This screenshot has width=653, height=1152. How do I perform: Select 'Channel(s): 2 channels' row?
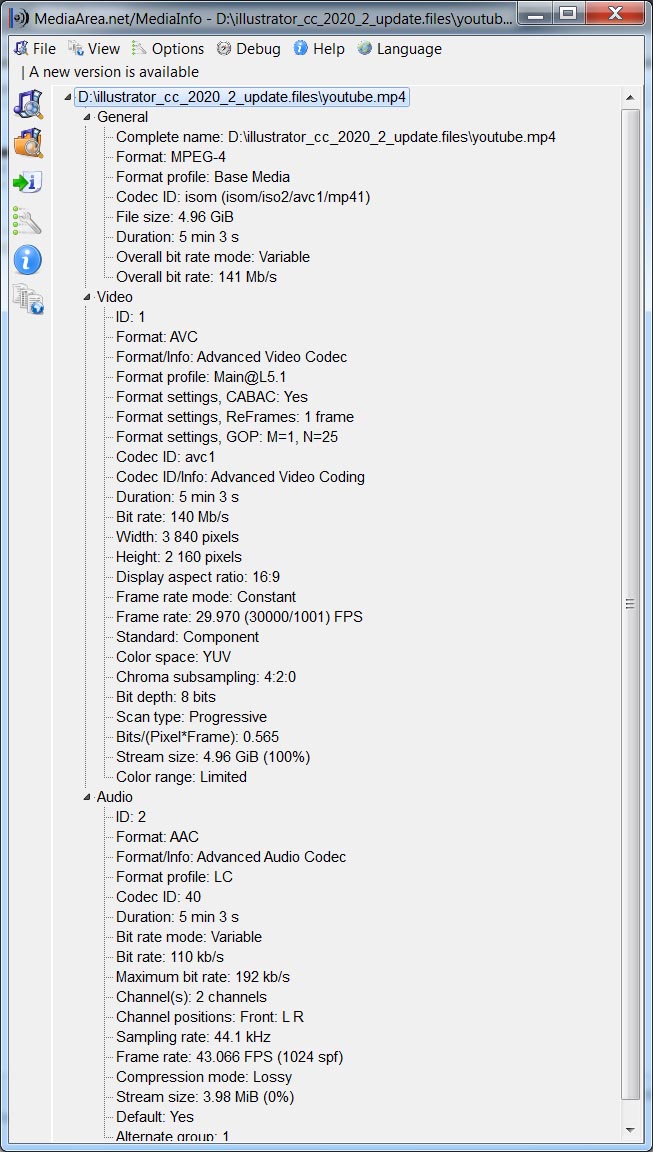point(192,997)
